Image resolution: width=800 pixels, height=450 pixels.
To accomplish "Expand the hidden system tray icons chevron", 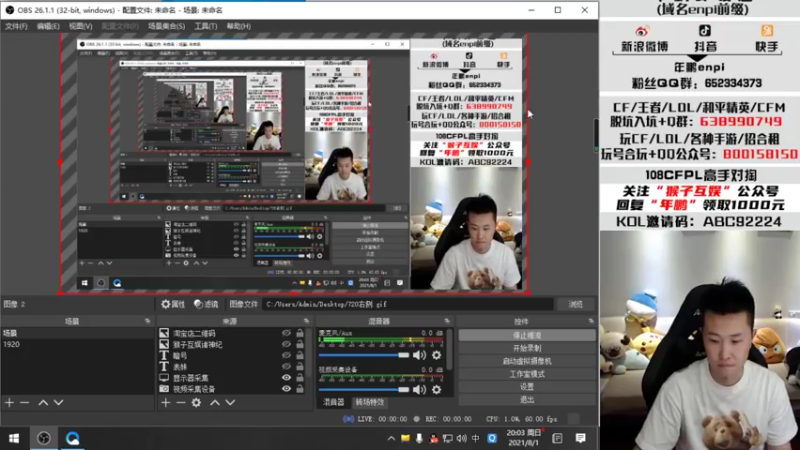I will coord(391,438).
